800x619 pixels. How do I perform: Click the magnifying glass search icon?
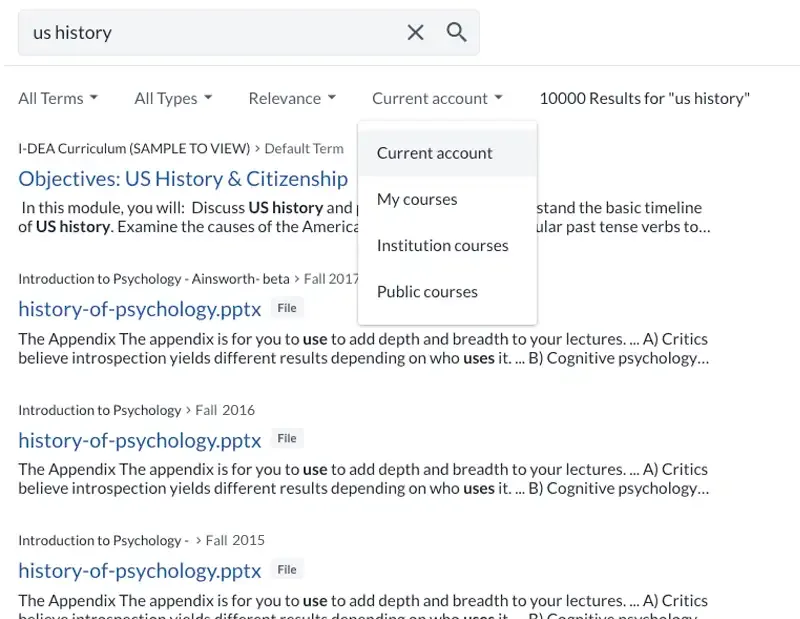click(456, 32)
